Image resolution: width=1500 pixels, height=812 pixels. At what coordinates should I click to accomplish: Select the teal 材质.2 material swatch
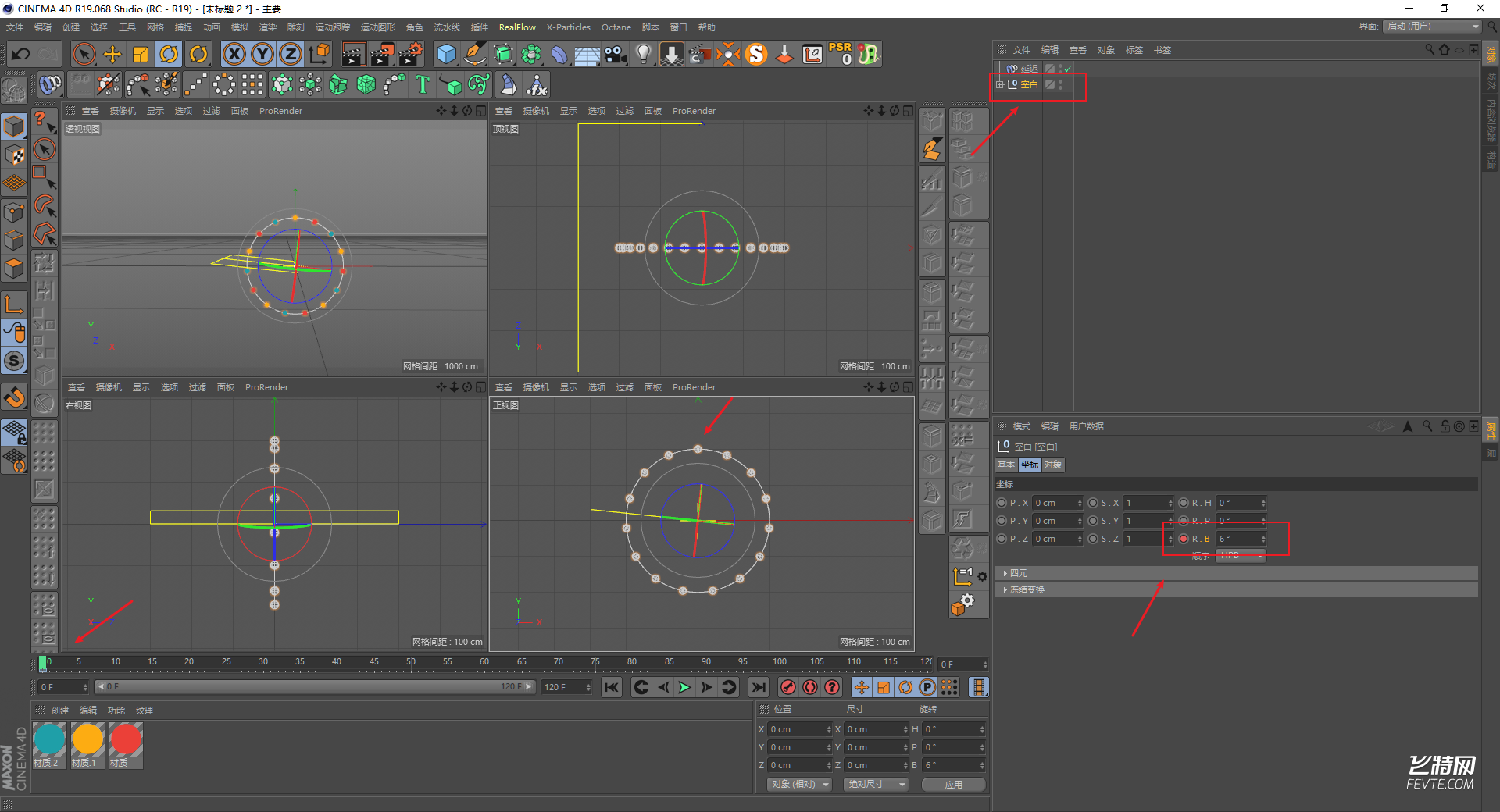pyautogui.click(x=49, y=746)
